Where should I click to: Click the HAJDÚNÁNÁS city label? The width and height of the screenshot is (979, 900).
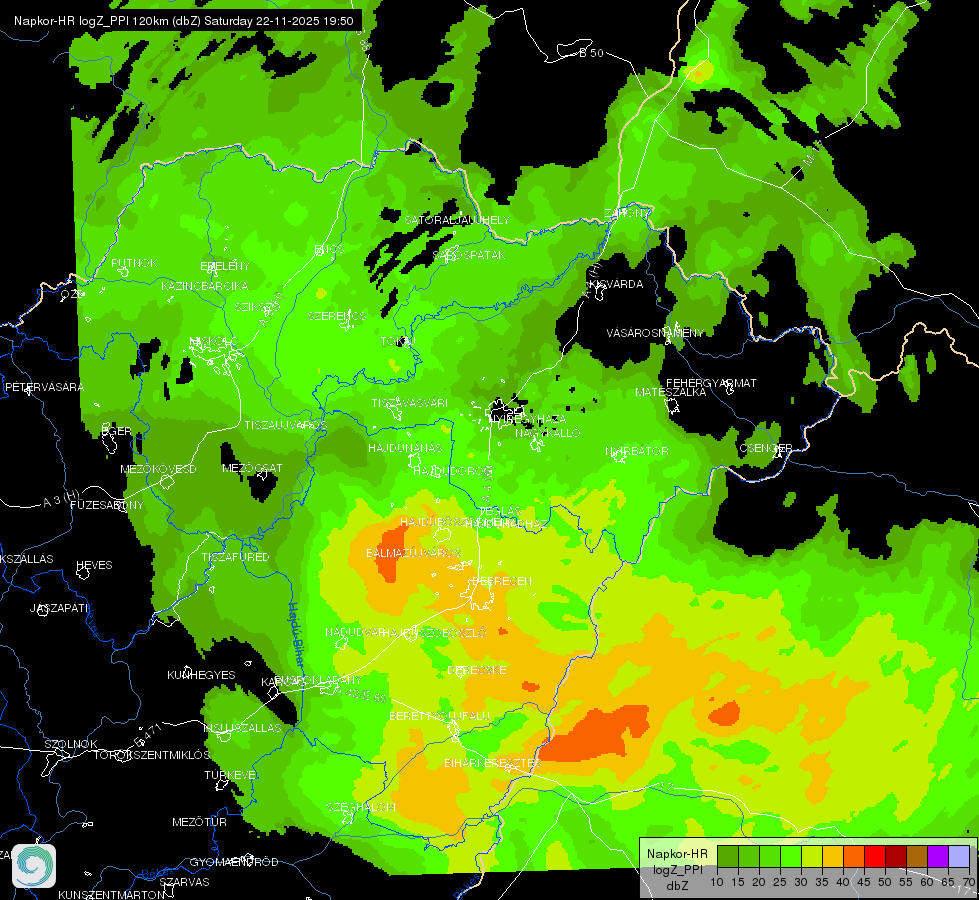pyautogui.click(x=405, y=448)
